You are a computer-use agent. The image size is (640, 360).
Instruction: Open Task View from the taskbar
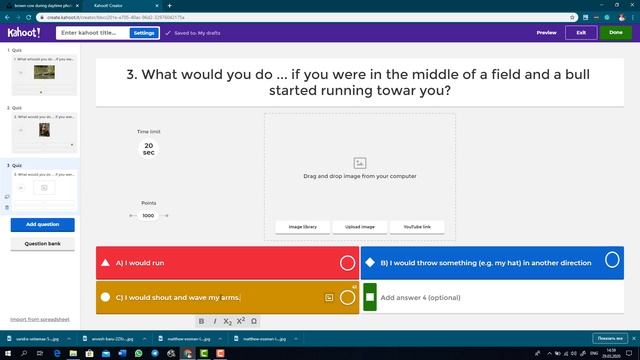40,353
